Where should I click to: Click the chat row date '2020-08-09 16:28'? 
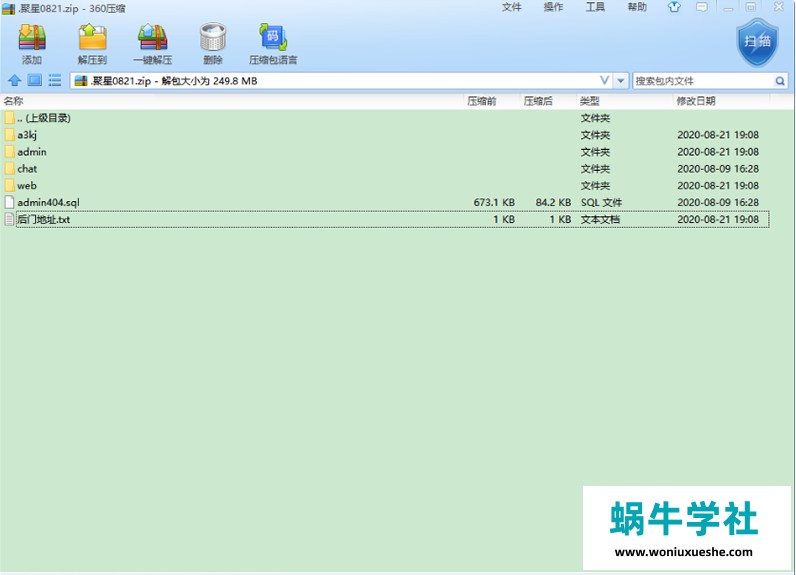click(x=718, y=168)
